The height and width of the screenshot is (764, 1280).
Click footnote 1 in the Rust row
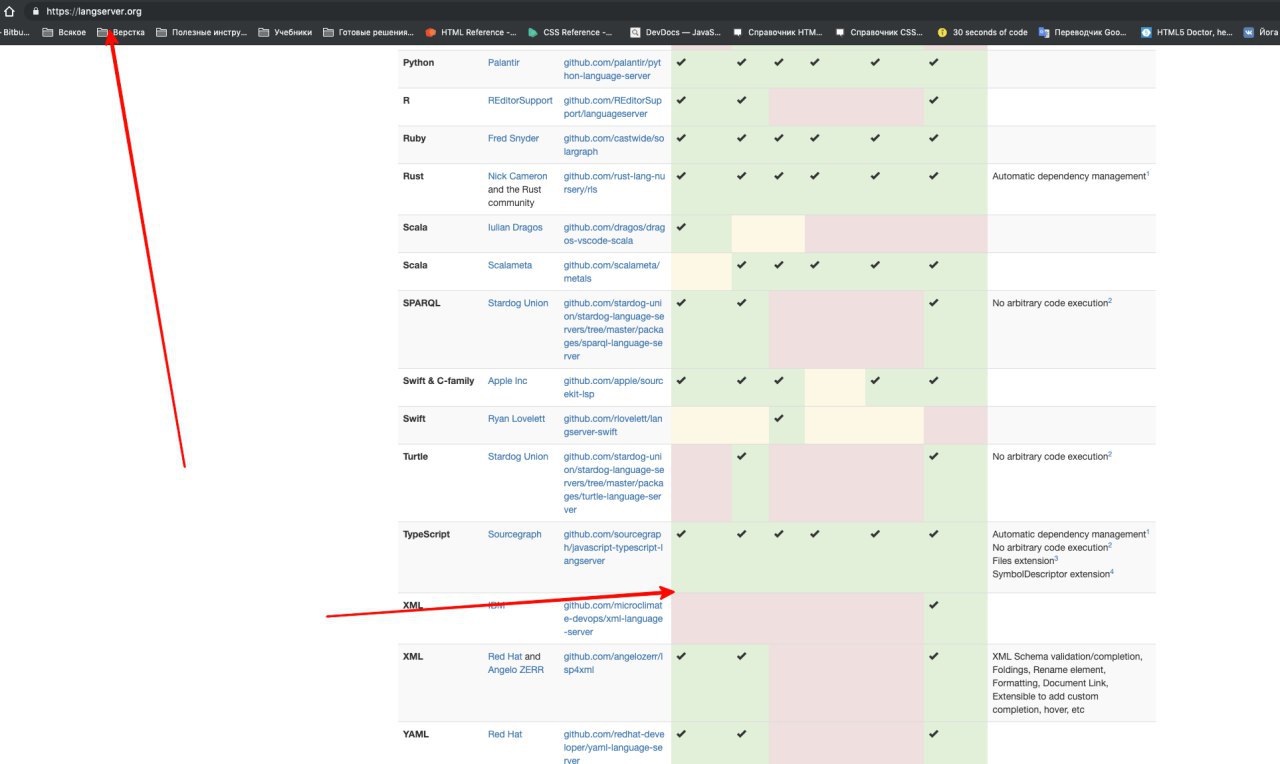[1148, 174]
